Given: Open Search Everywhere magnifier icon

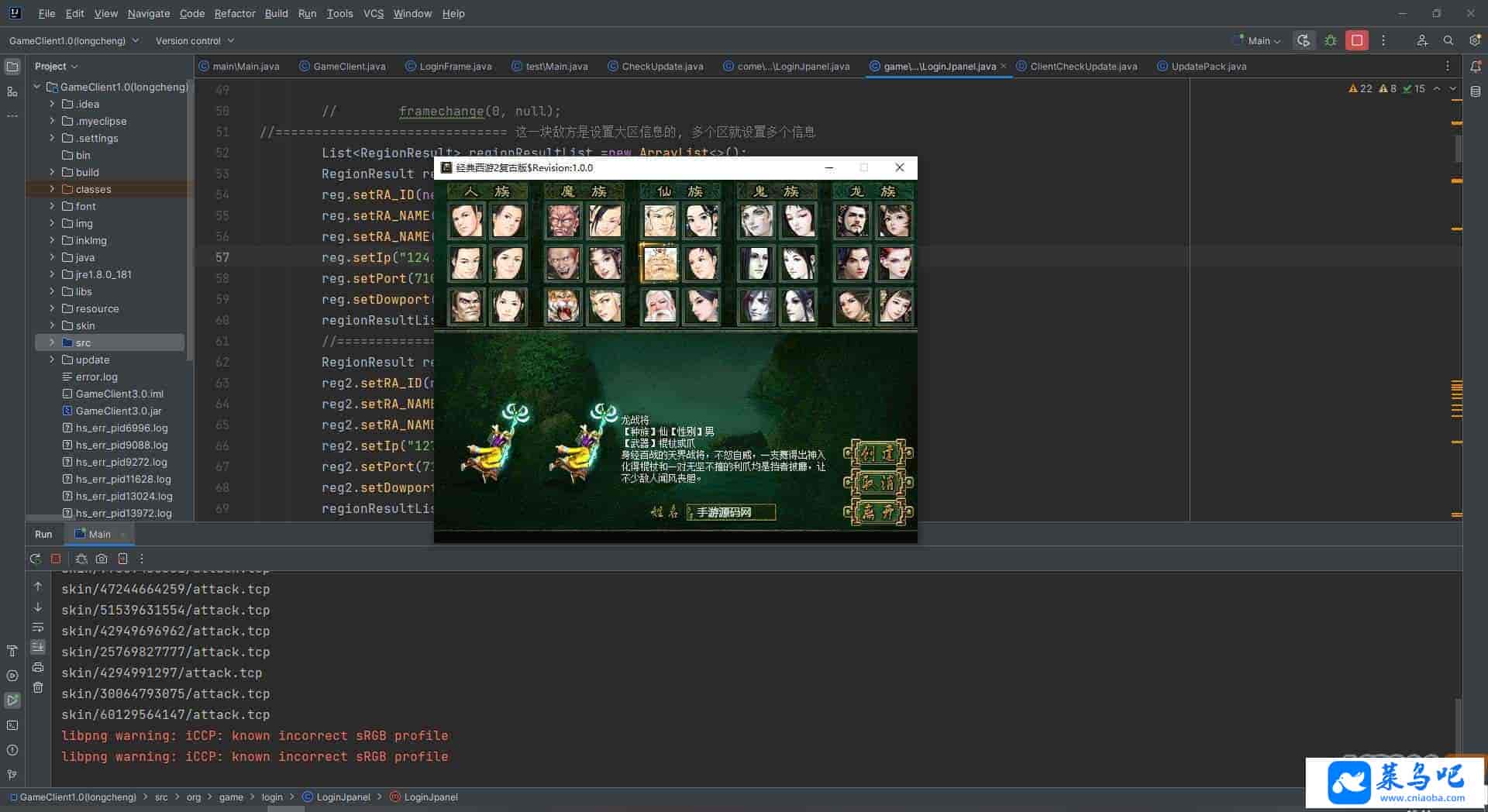Looking at the screenshot, I should coord(1448,40).
